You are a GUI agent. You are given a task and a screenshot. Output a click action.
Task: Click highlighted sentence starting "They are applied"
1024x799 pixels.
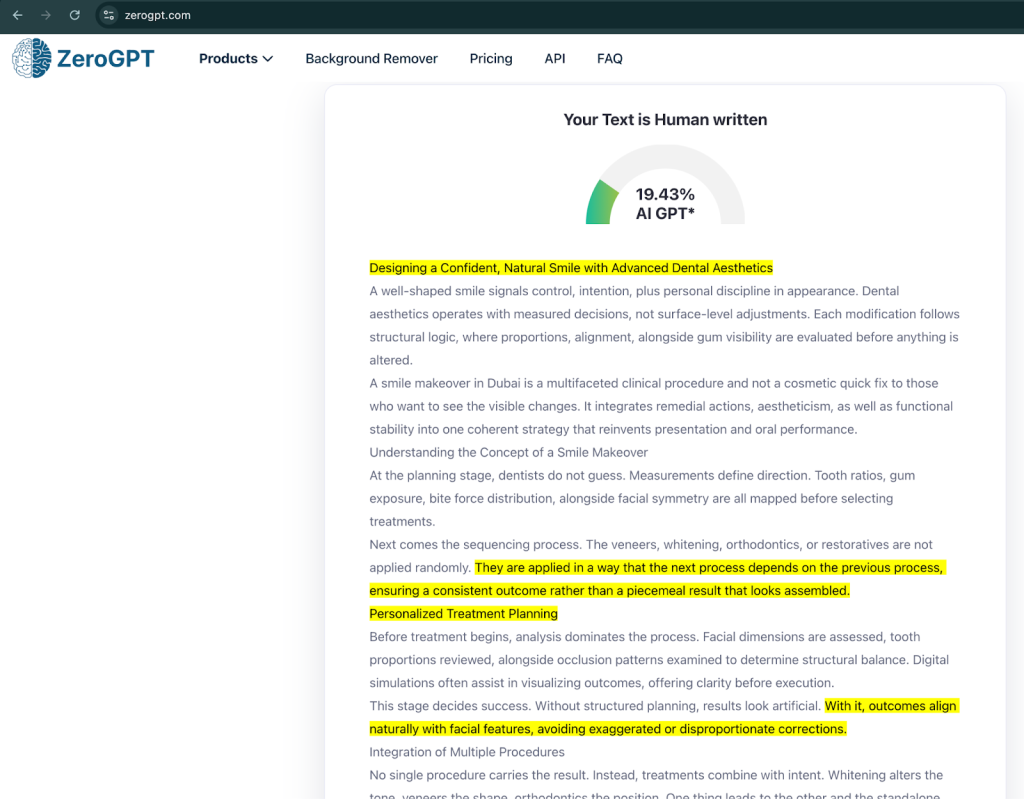[x=709, y=568]
